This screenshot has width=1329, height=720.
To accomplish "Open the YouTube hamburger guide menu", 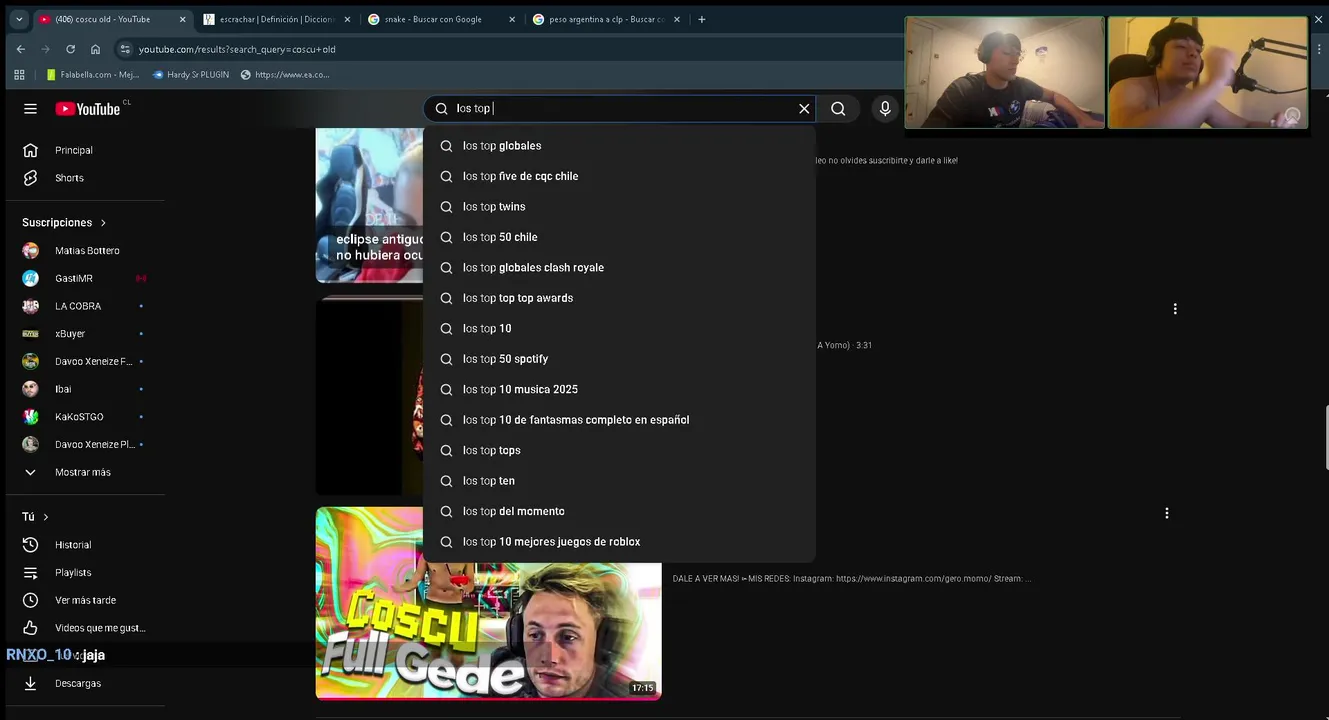I will point(30,109).
